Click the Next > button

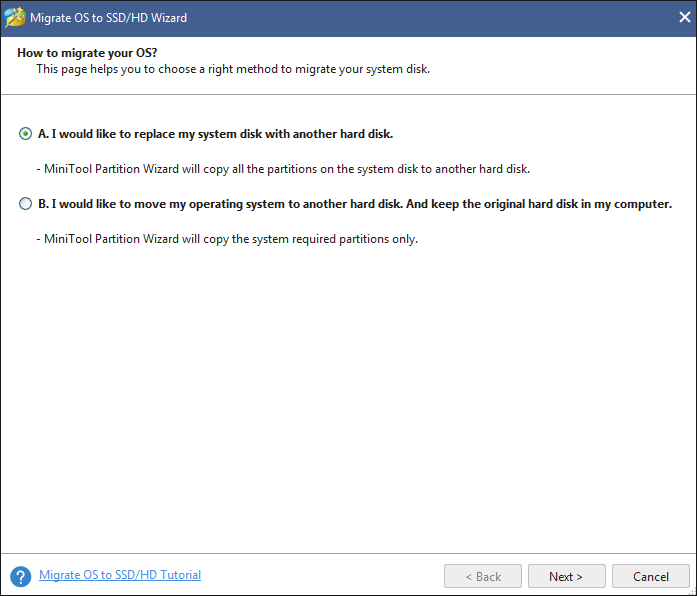pos(566,576)
